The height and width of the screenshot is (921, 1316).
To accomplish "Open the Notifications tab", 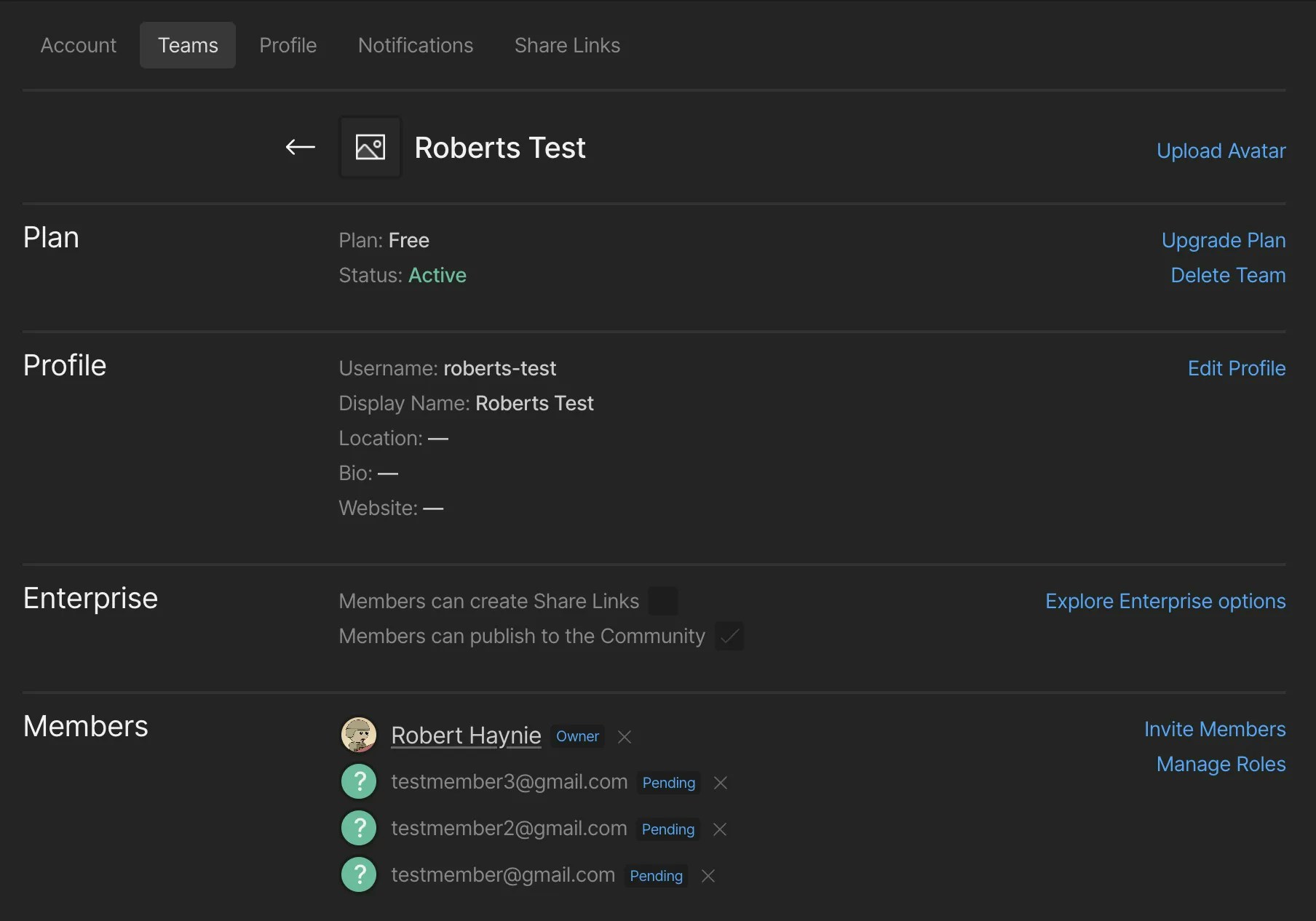I will tap(416, 45).
